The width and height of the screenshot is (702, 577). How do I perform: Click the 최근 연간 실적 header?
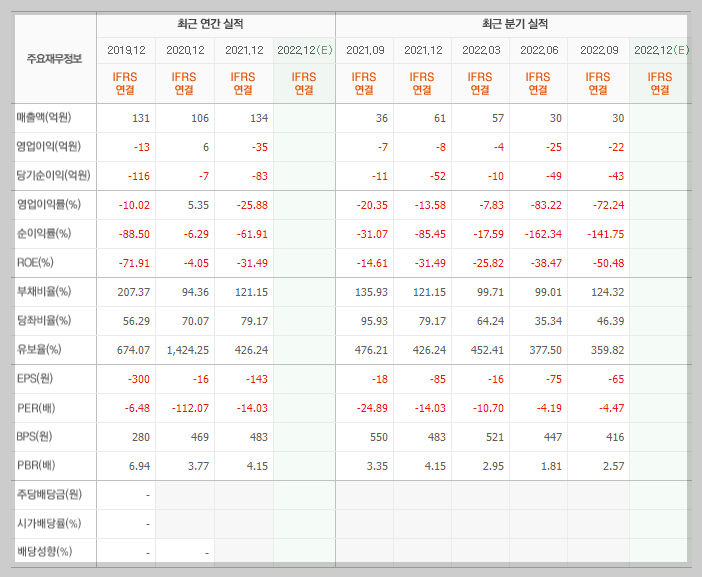(x=210, y=24)
